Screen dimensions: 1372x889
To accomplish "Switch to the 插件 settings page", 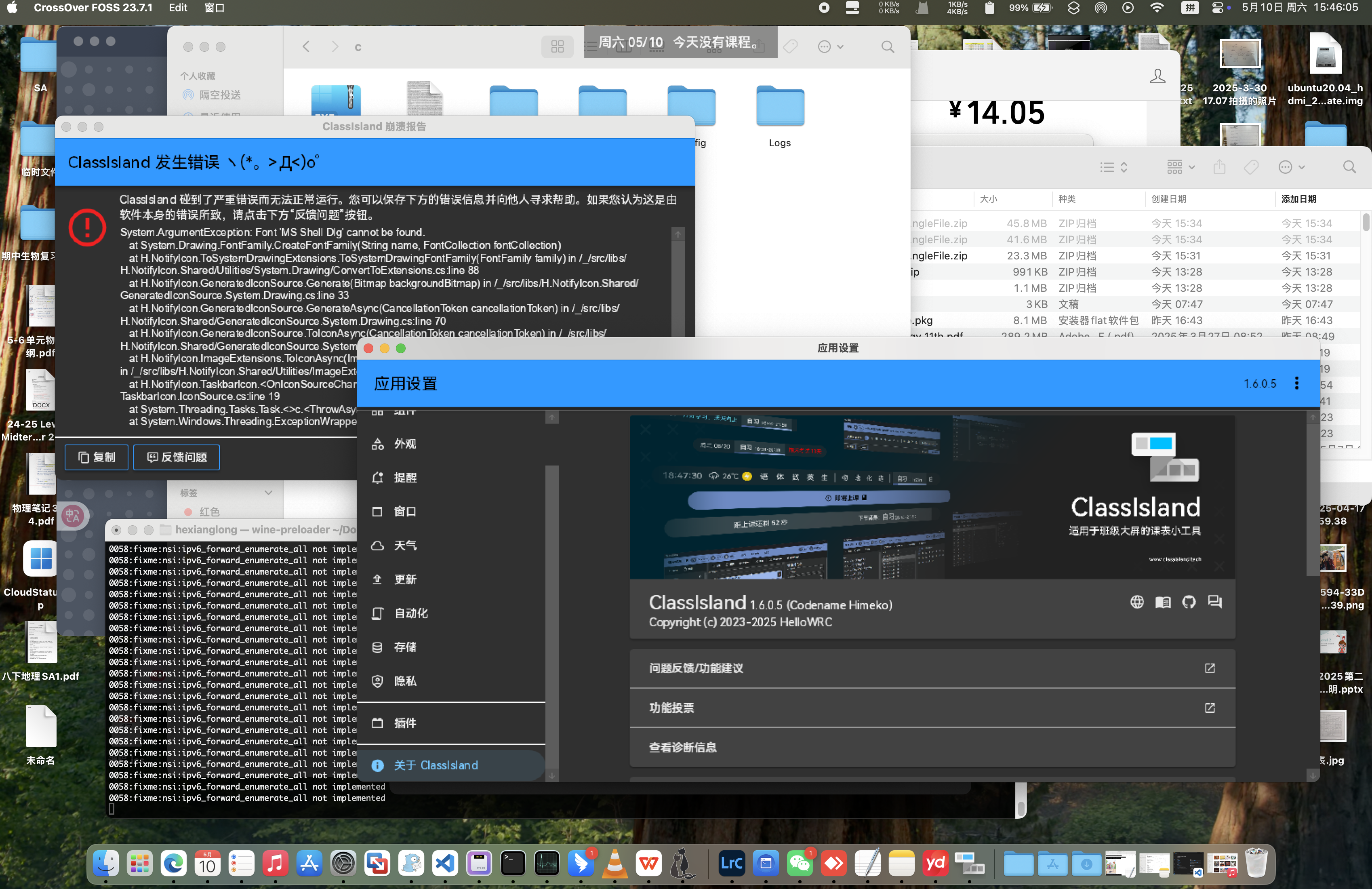I will coord(405,723).
